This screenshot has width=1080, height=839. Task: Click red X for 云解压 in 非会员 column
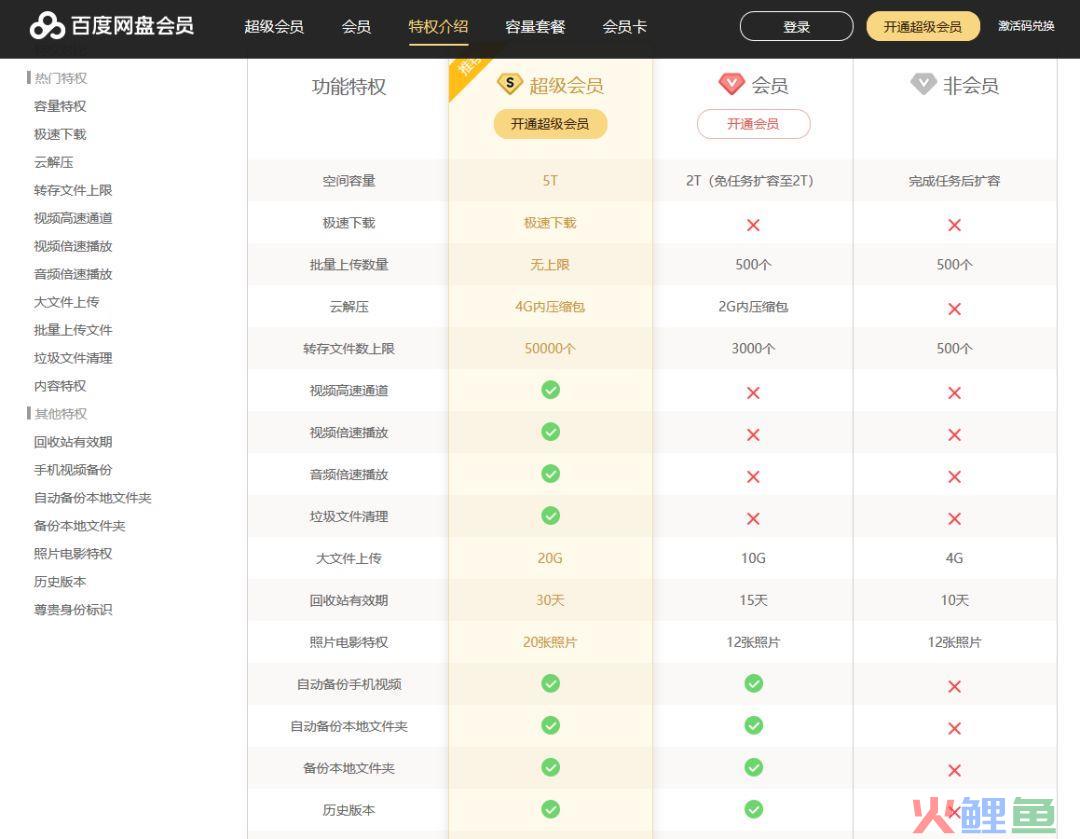click(x=954, y=309)
